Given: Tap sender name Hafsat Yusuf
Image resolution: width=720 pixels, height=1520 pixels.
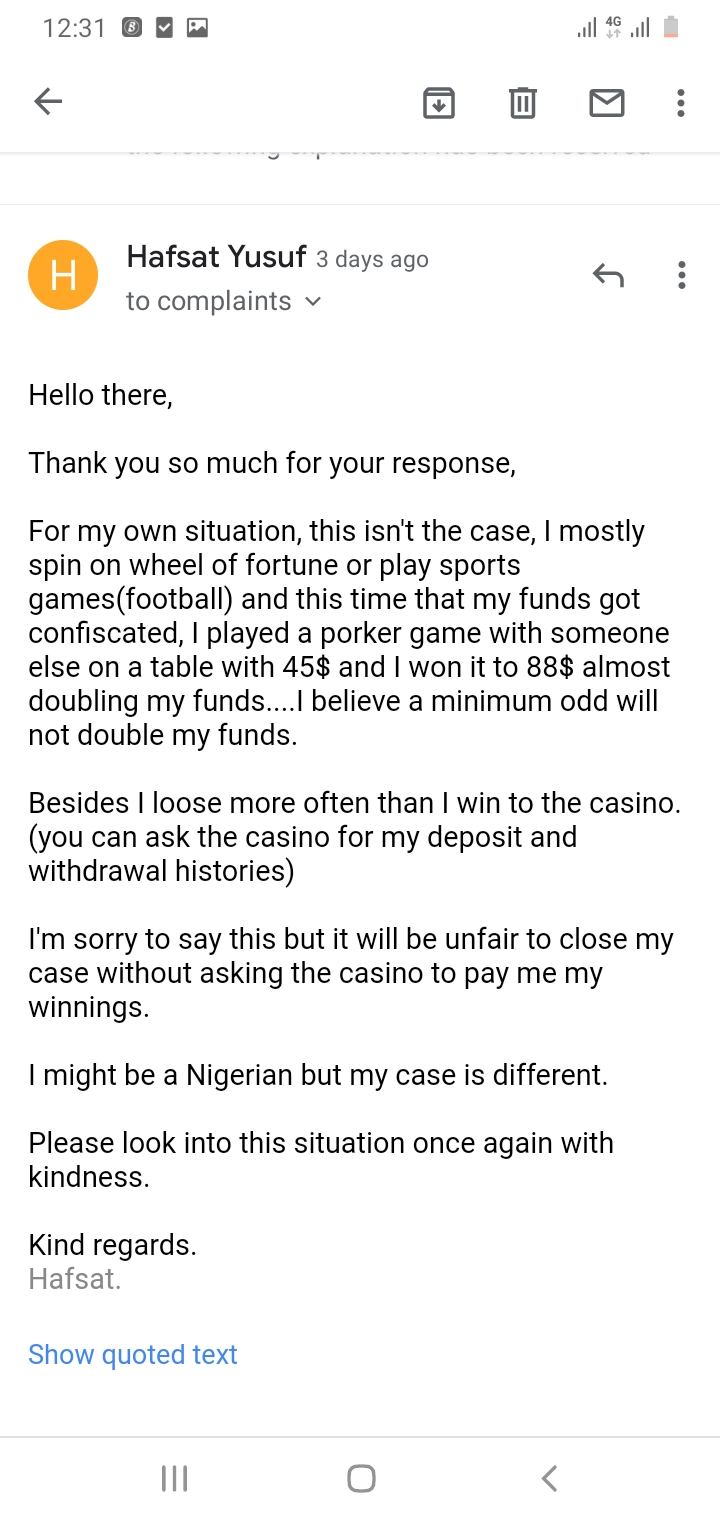Looking at the screenshot, I should click(216, 257).
